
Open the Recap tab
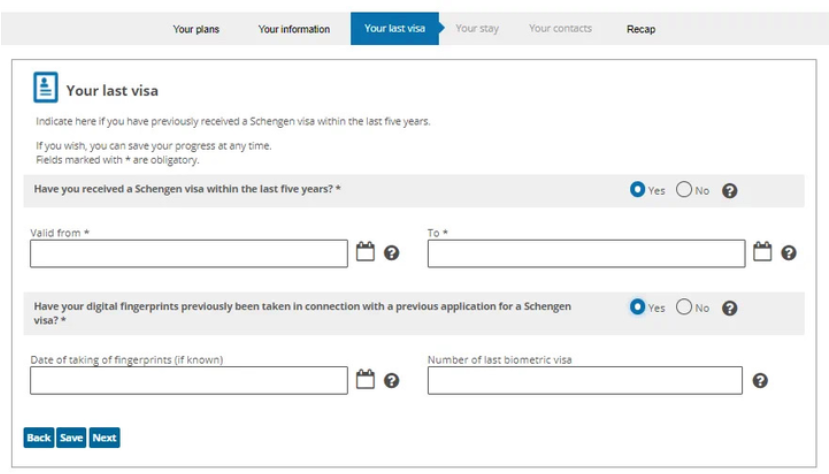641,29
